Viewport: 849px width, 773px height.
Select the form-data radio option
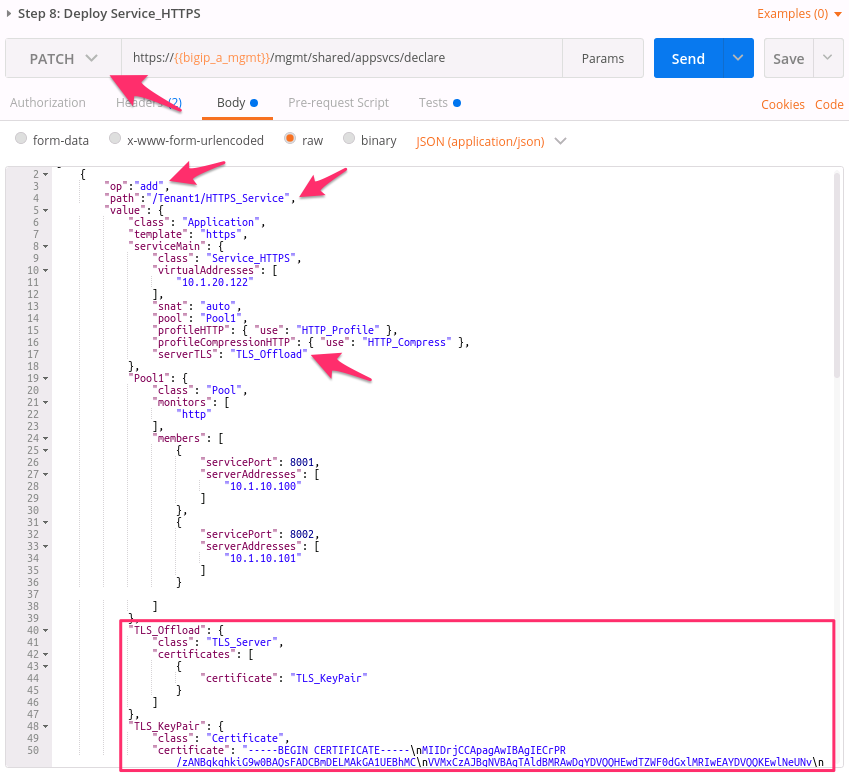(x=21, y=139)
